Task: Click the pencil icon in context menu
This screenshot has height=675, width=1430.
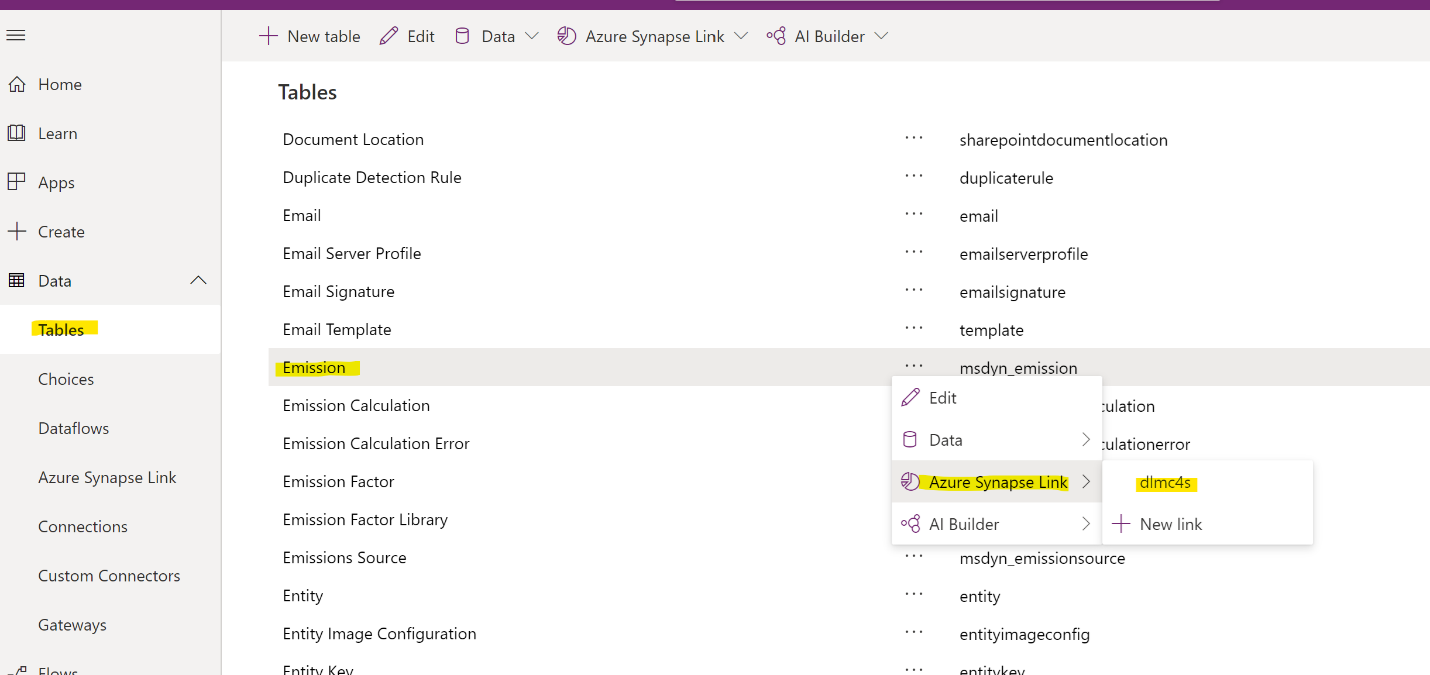Action: click(x=910, y=398)
